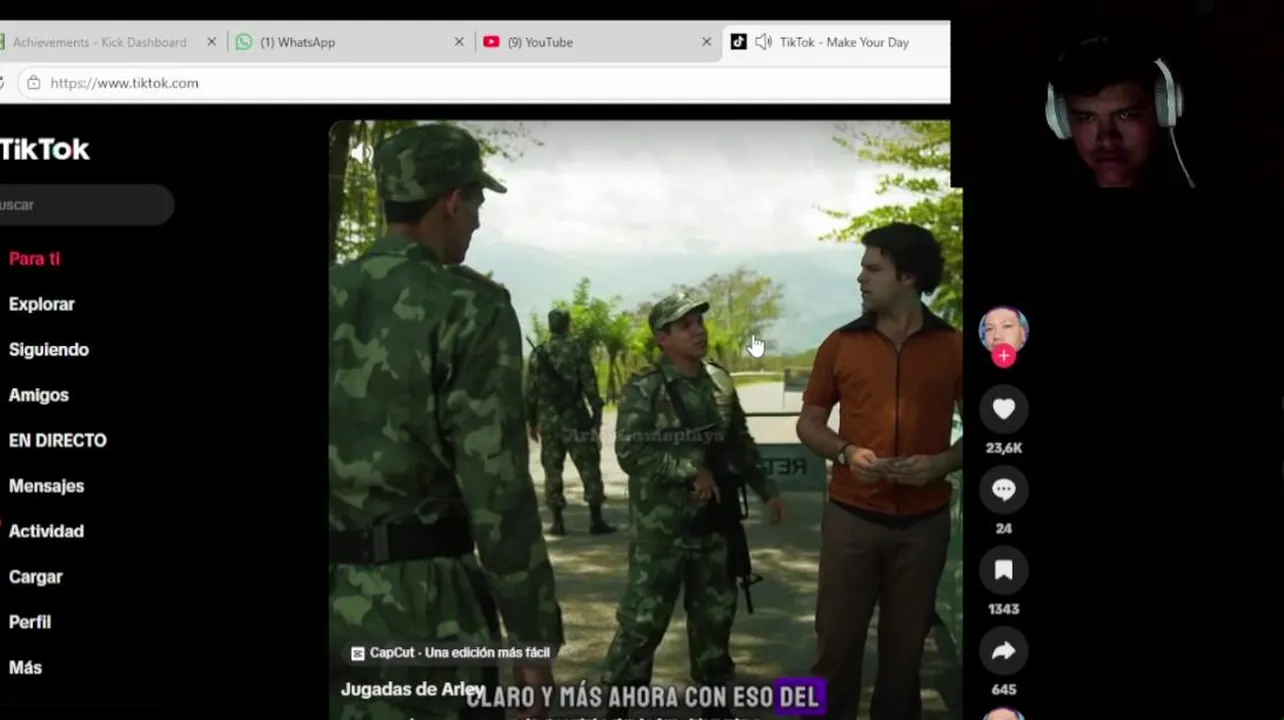
Task: Click the 1343 saves count
Action: click(1003, 609)
